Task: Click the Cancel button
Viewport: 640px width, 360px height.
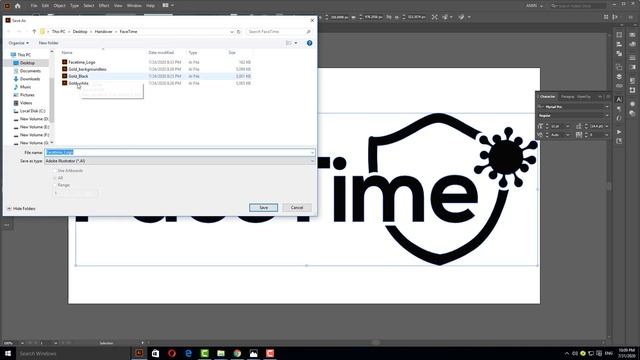Action: [x=297, y=207]
